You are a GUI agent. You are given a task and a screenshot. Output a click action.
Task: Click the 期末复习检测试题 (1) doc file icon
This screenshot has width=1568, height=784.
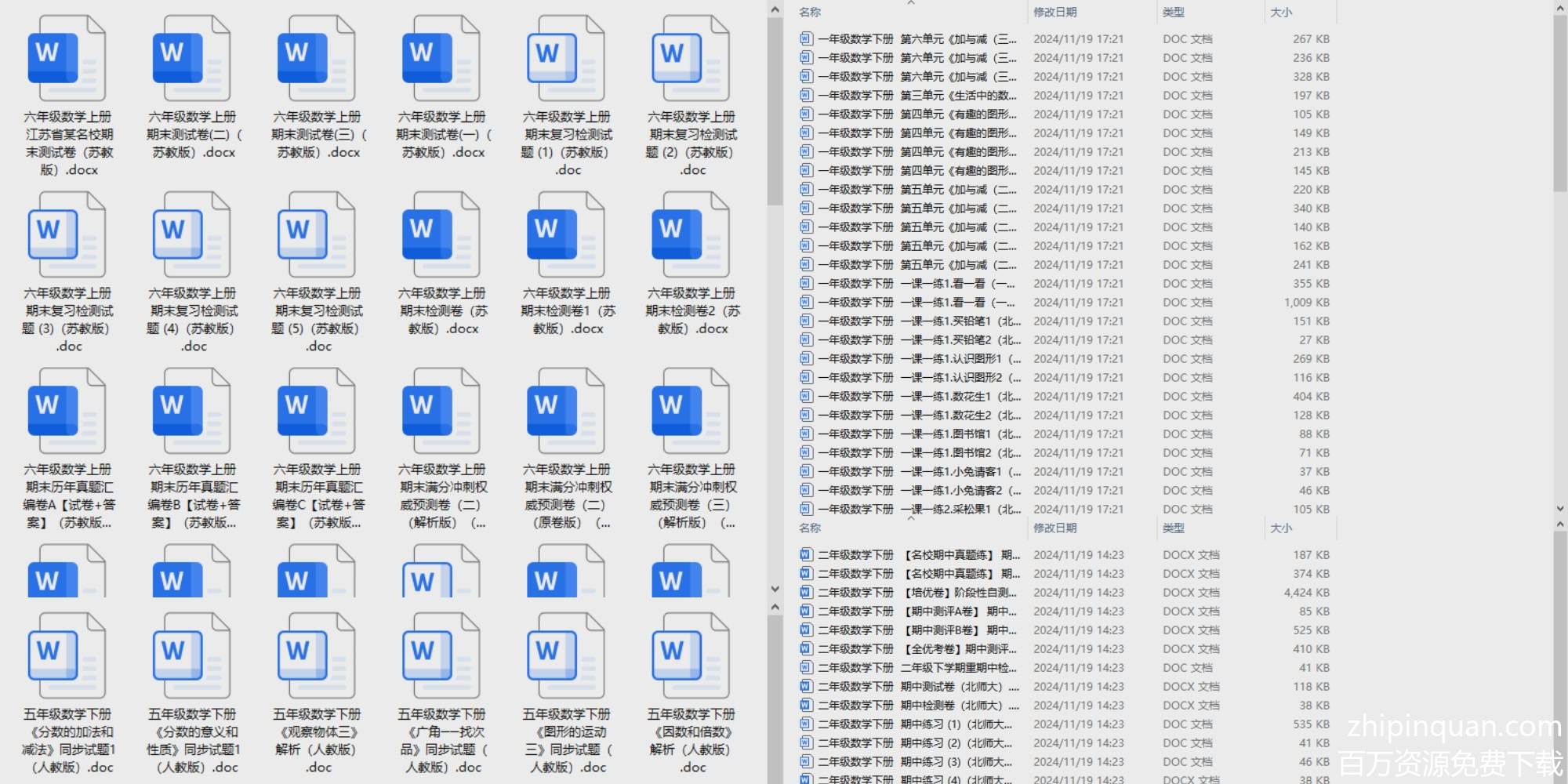click(x=566, y=59)
